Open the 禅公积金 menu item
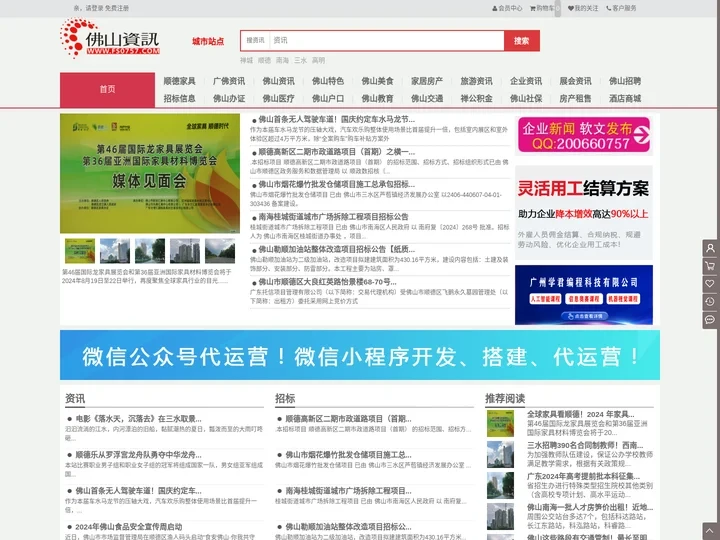 (477, 98)
